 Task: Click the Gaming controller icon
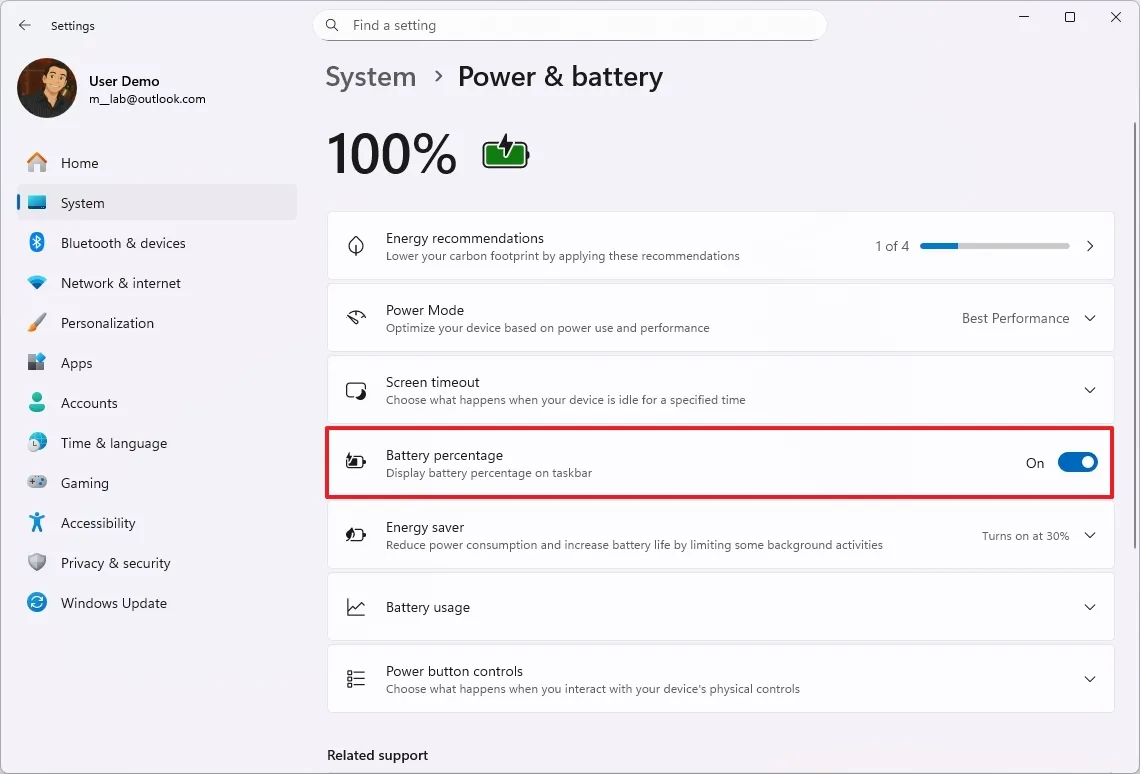coord(37,482)
